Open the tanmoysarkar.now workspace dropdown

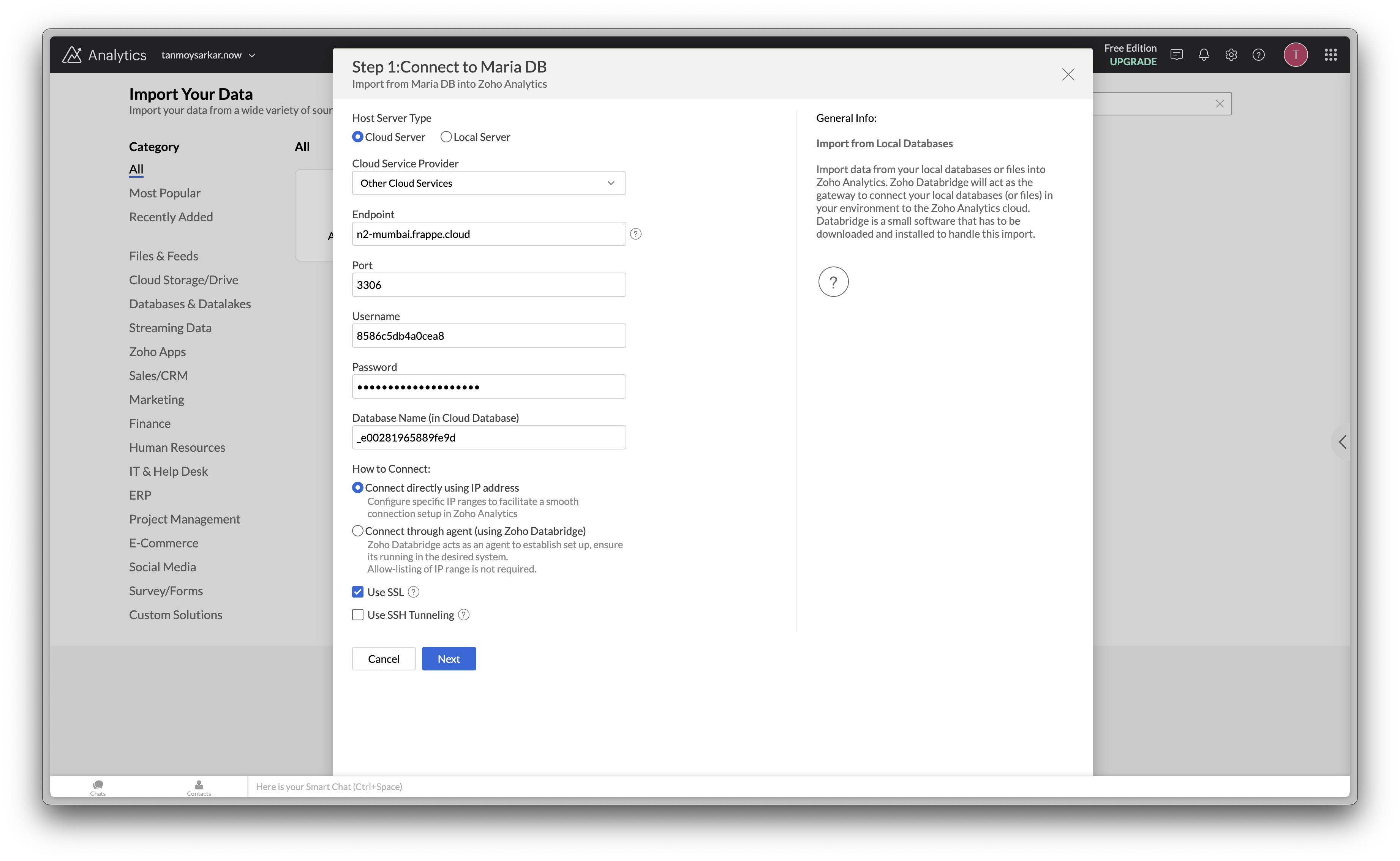click(208, 55)
